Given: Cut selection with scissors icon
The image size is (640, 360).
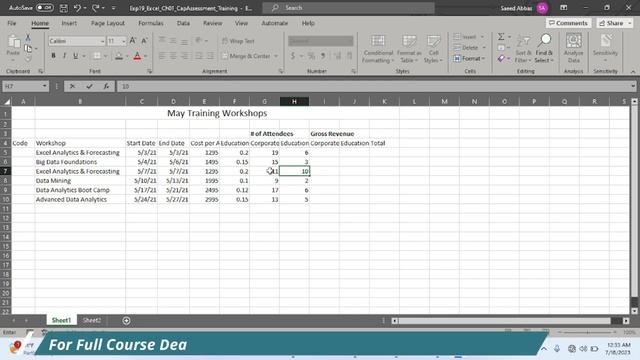Looking at the screenshot, I should coord(28,38).
